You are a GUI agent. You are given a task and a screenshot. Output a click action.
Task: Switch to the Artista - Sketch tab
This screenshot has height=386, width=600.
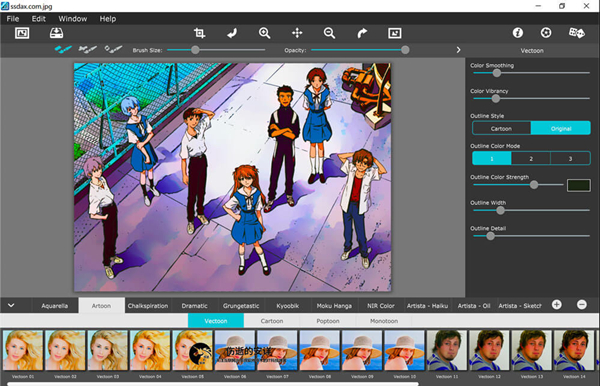[x=520, y=306]
